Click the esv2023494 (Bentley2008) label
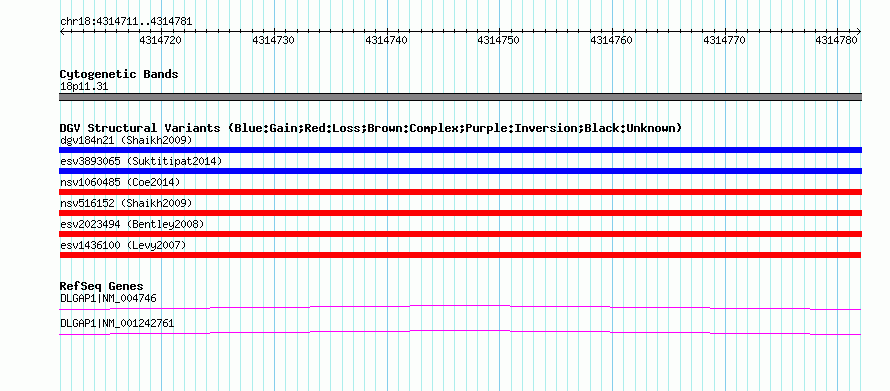The width and height of the screenshot is (890, 391). coord(132,224)
